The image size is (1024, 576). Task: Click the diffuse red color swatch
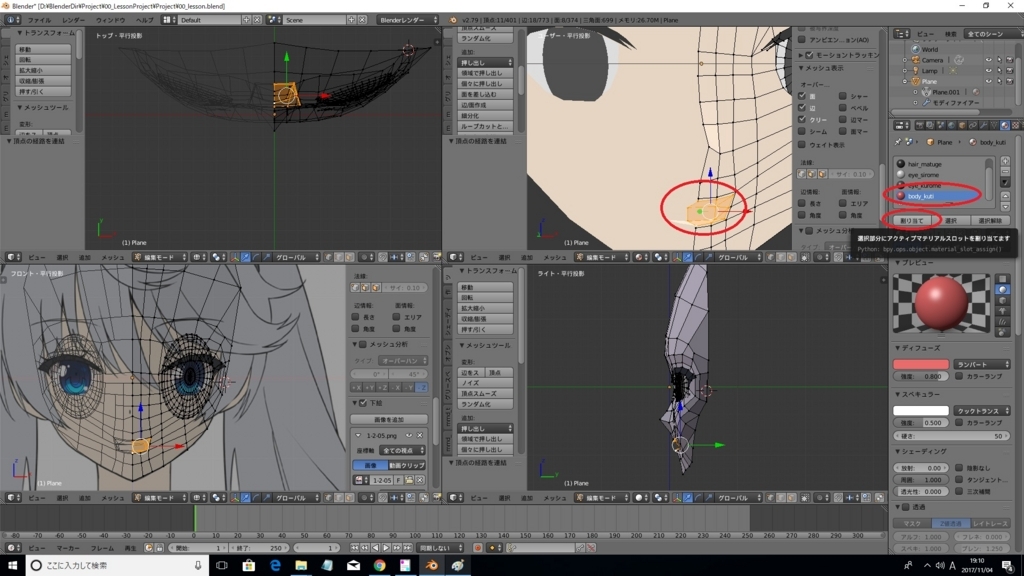pyautogui.click(x=921, y=364)
